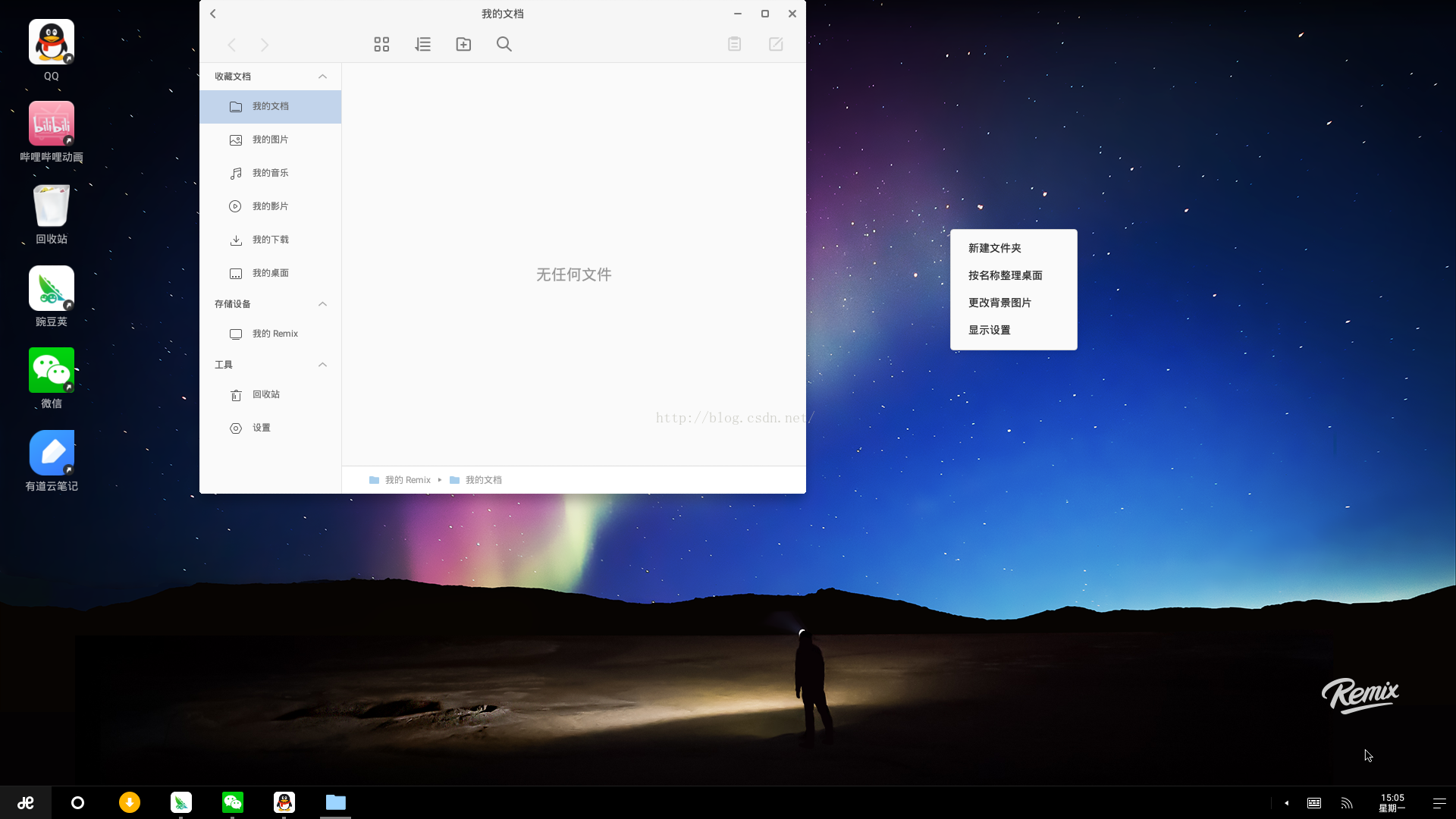The height and width of the screenshot is (819, 1456).
Task: Collapse the 收藏文档 section
Action: 322,77
